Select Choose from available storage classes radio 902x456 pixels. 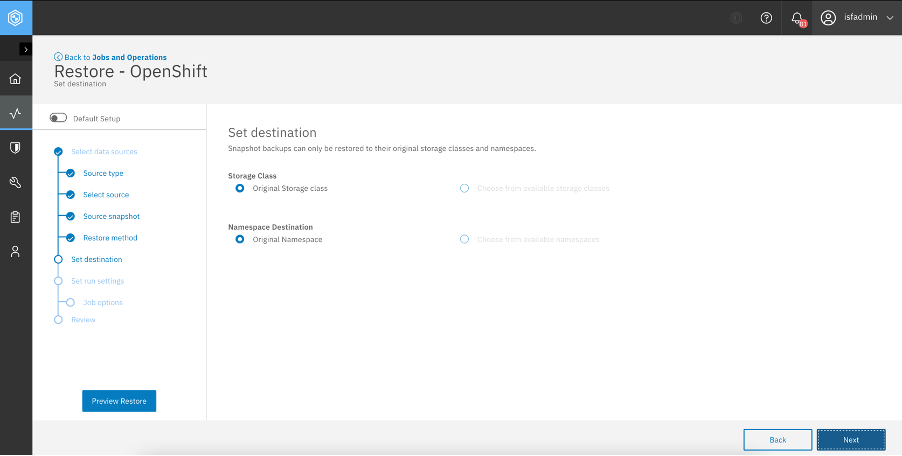tap(464, 188)
